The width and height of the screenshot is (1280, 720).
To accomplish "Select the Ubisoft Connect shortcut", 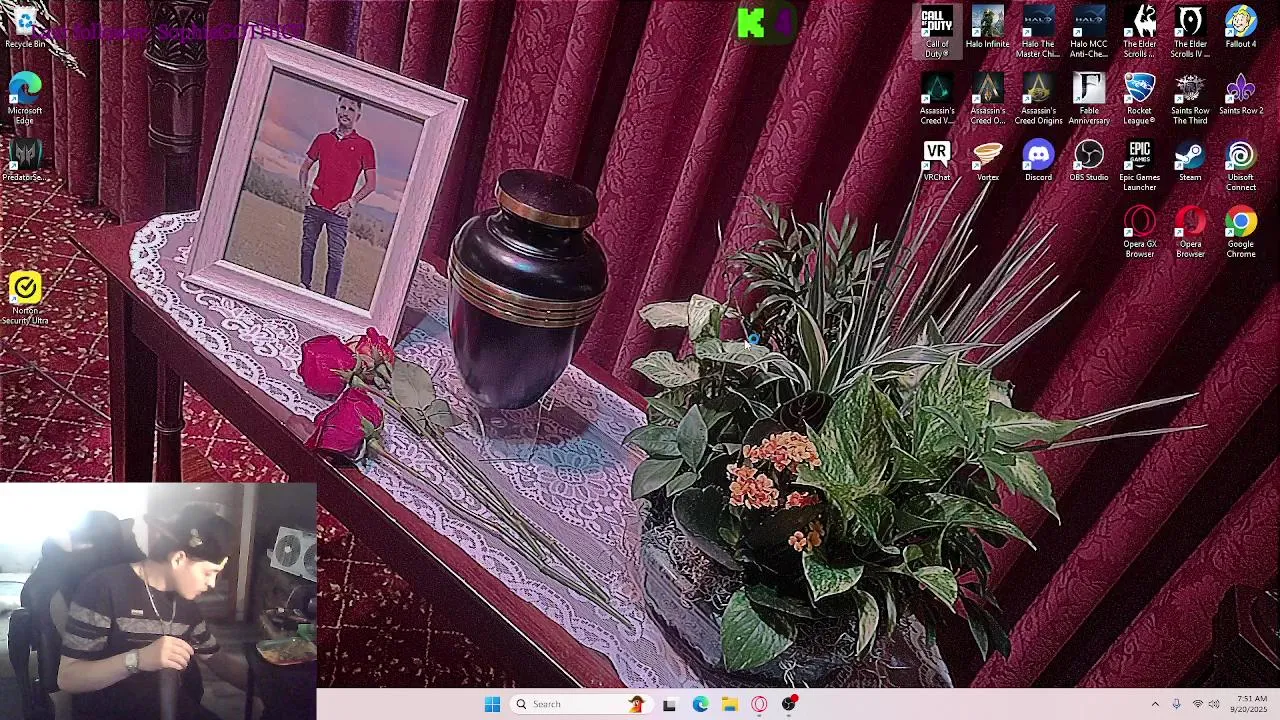I will click(1241, 166).
